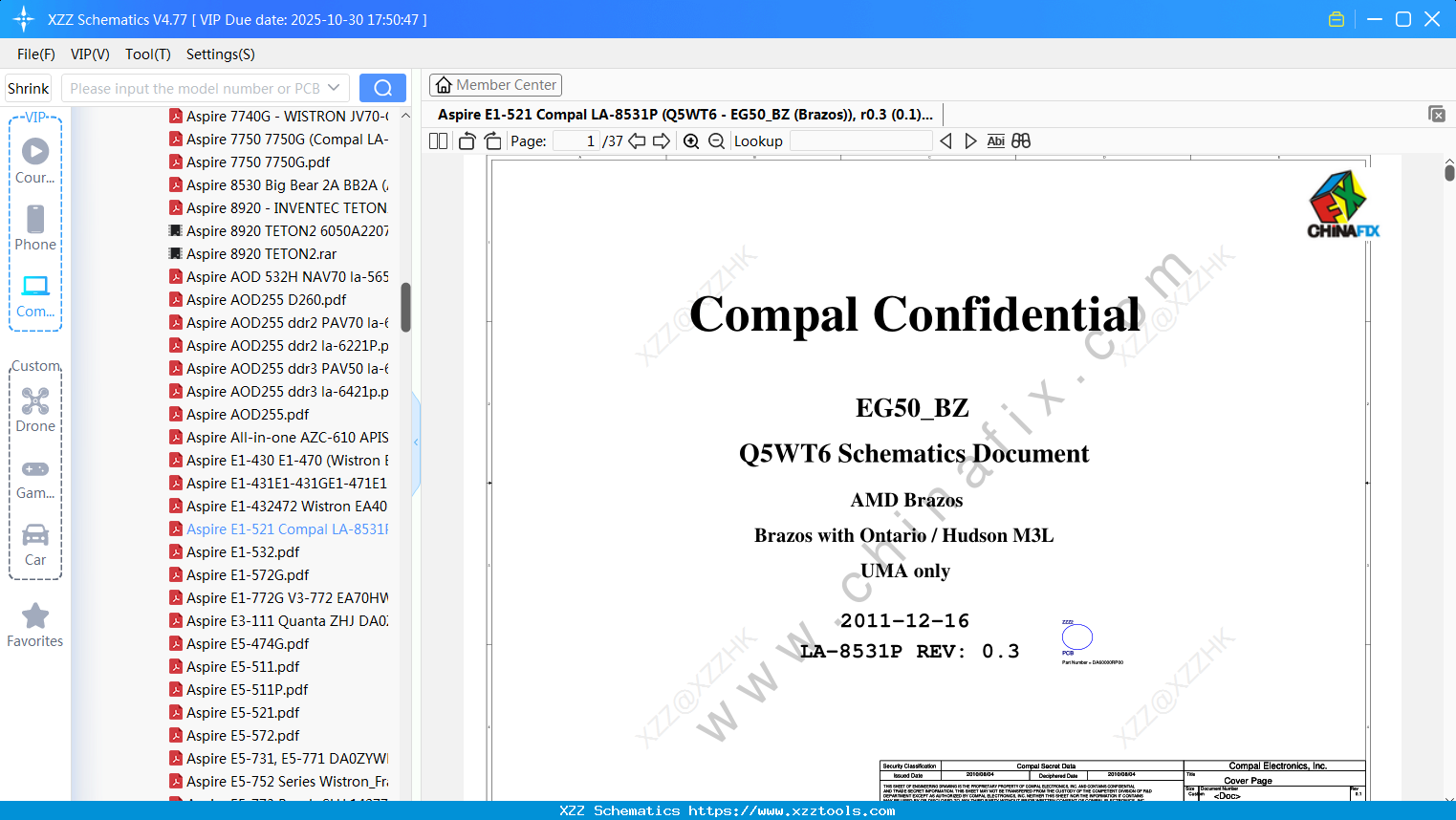Open Aspire E1-430 E1-470 Wistron file
Image resolution: width=1456 pixels, height=820 pixels.
(279, 461)
